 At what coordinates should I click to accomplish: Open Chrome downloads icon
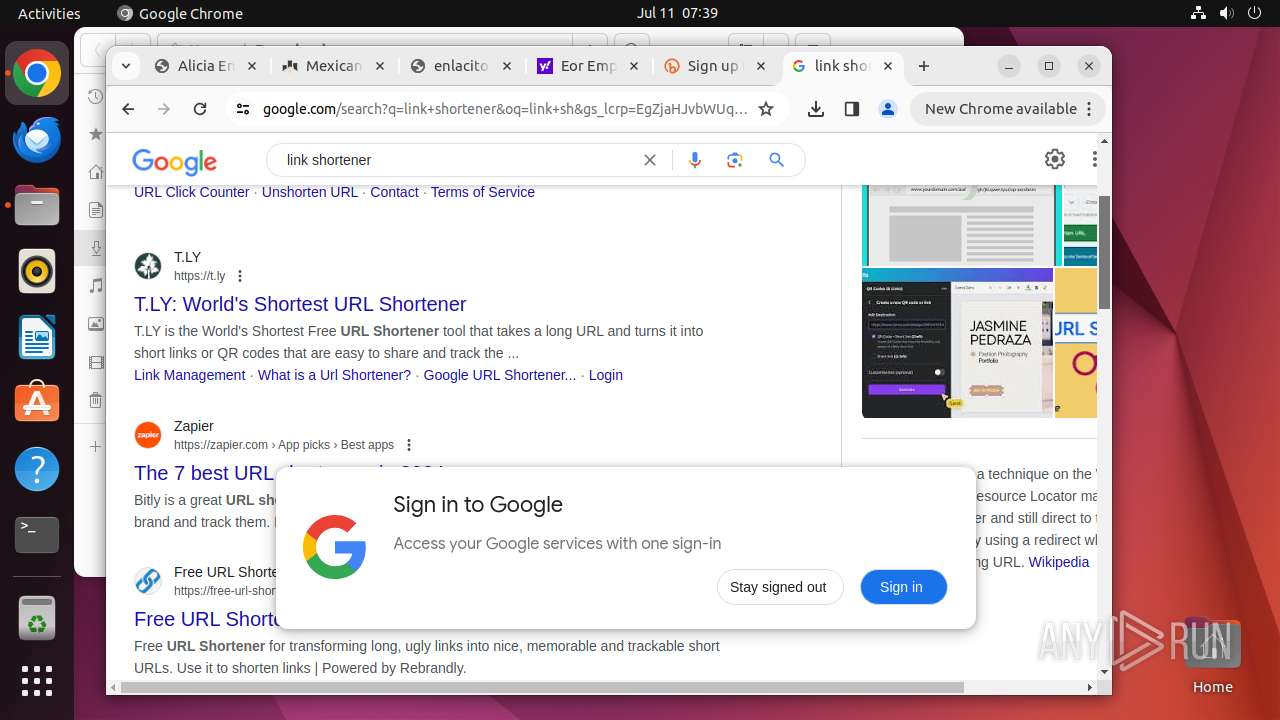point(816,109)
